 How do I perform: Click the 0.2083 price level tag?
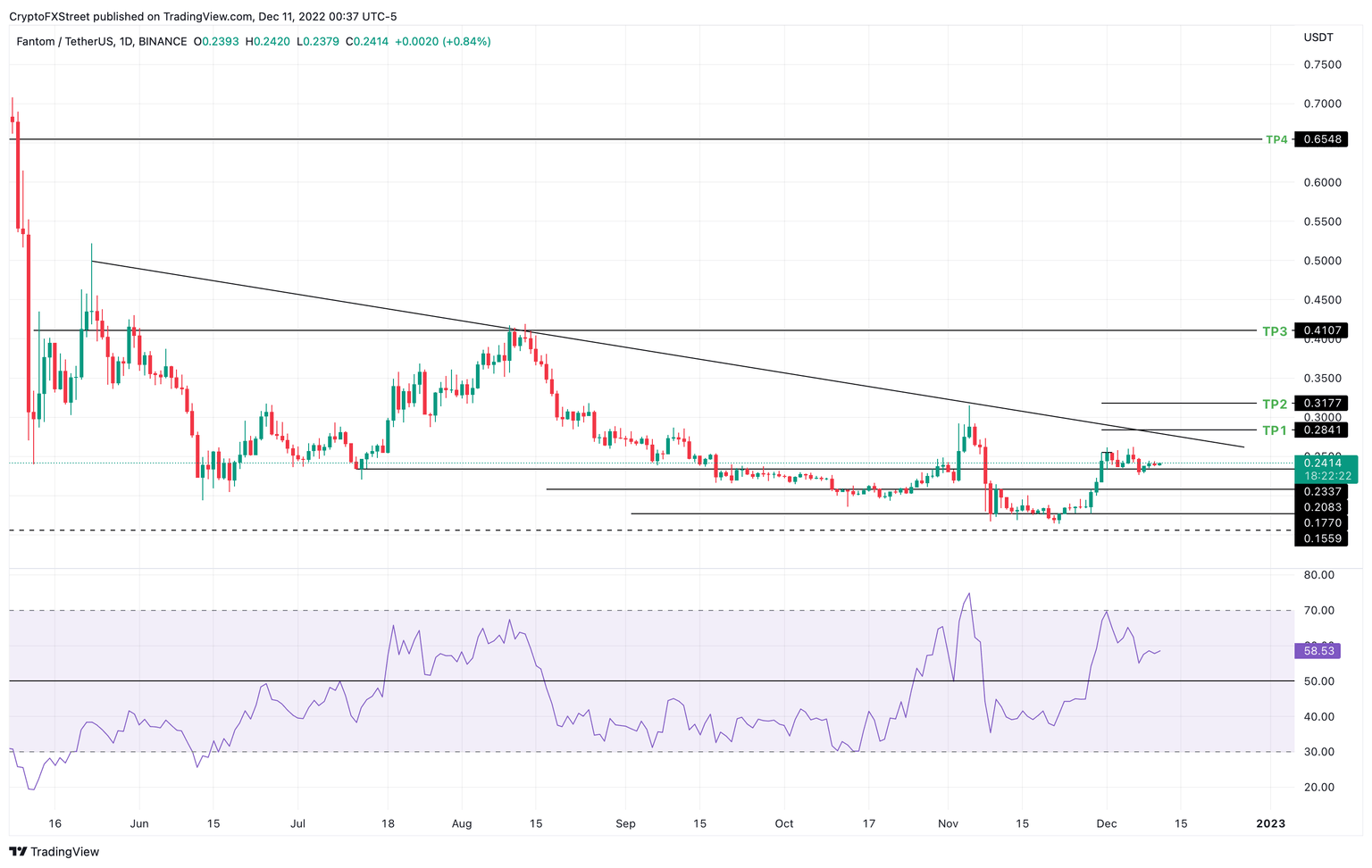coord(1322,507)
